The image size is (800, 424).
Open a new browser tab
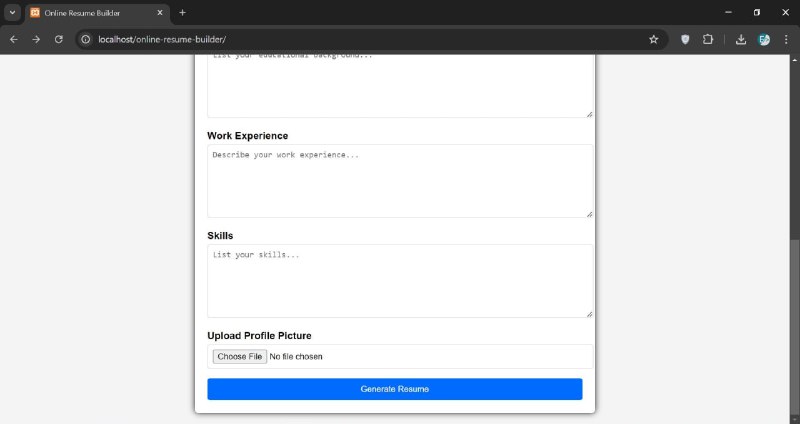(182, 13)
